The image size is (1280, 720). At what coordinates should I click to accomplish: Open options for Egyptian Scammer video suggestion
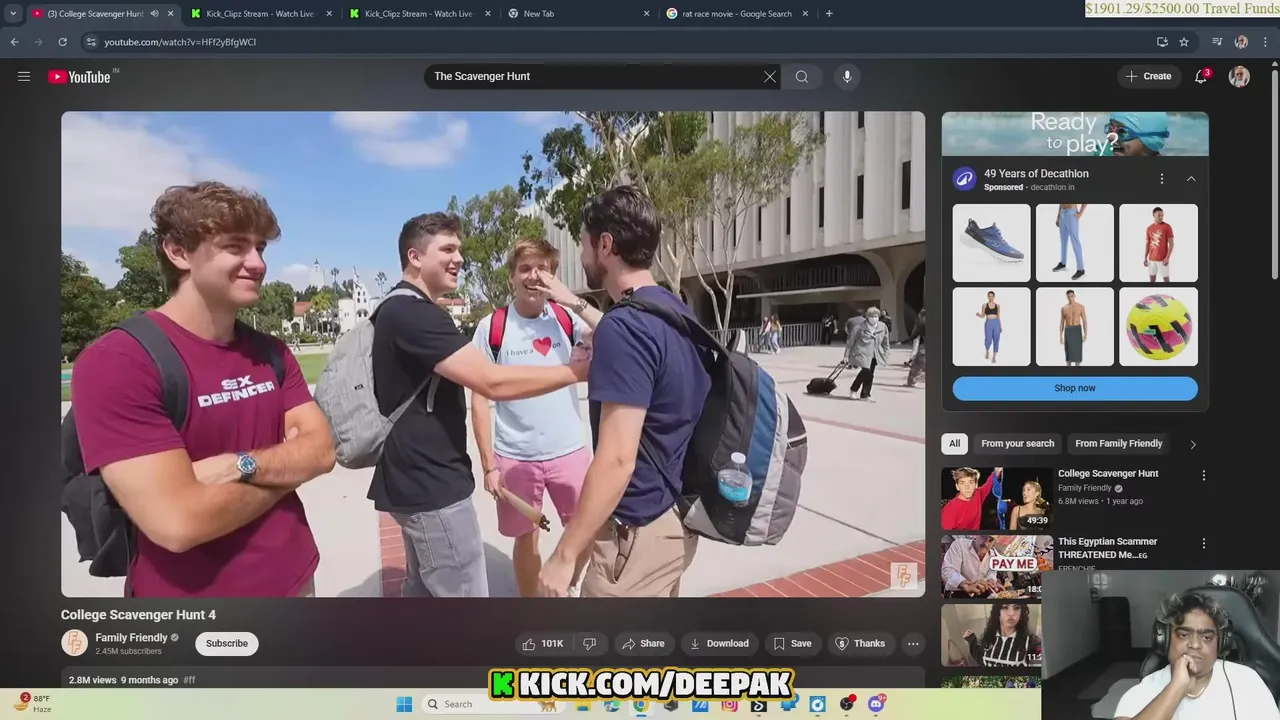tap(1204, 543)
